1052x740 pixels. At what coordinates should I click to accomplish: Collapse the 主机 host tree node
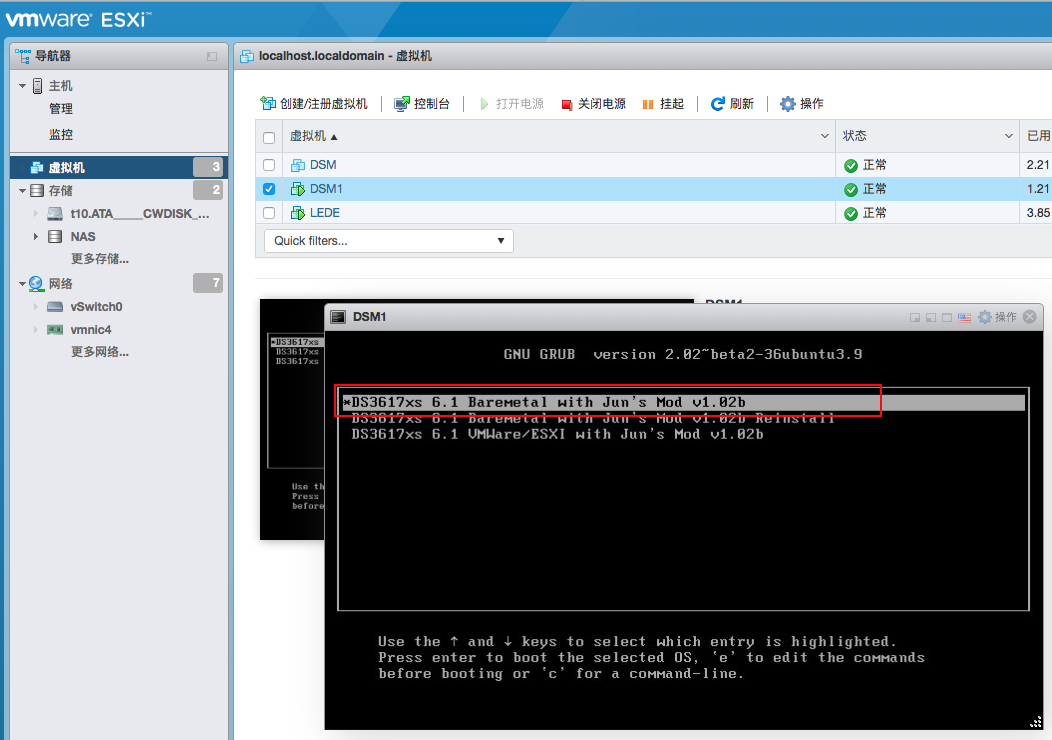tap(22, 86)
